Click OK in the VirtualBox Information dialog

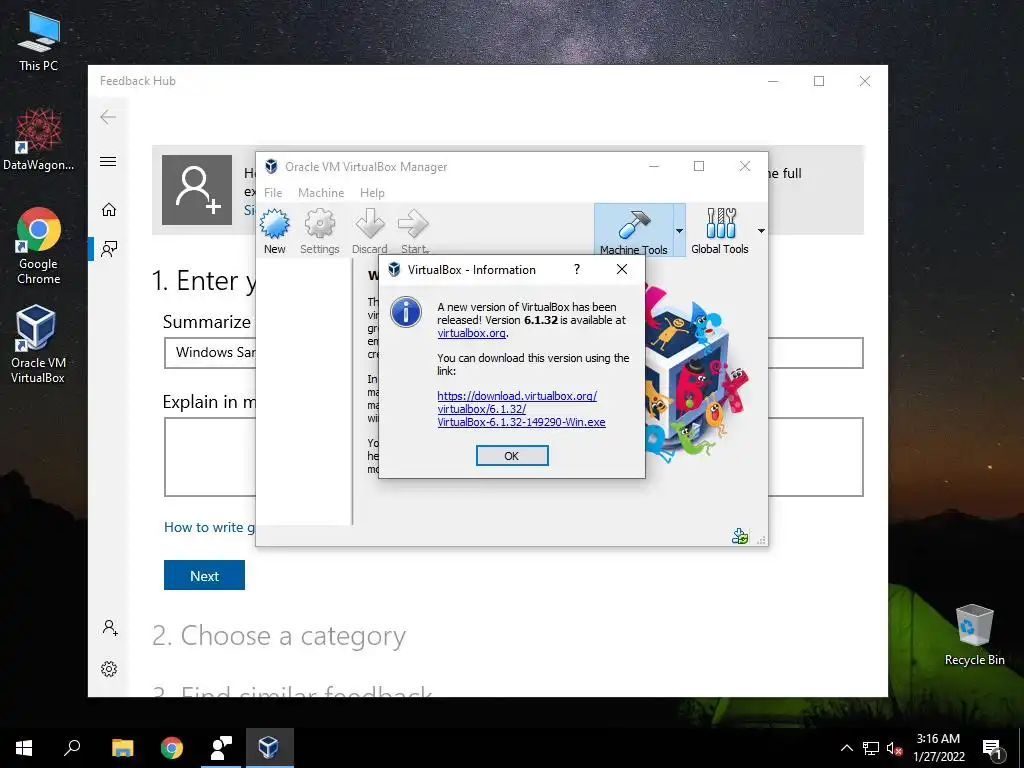[x=512, y=456]
